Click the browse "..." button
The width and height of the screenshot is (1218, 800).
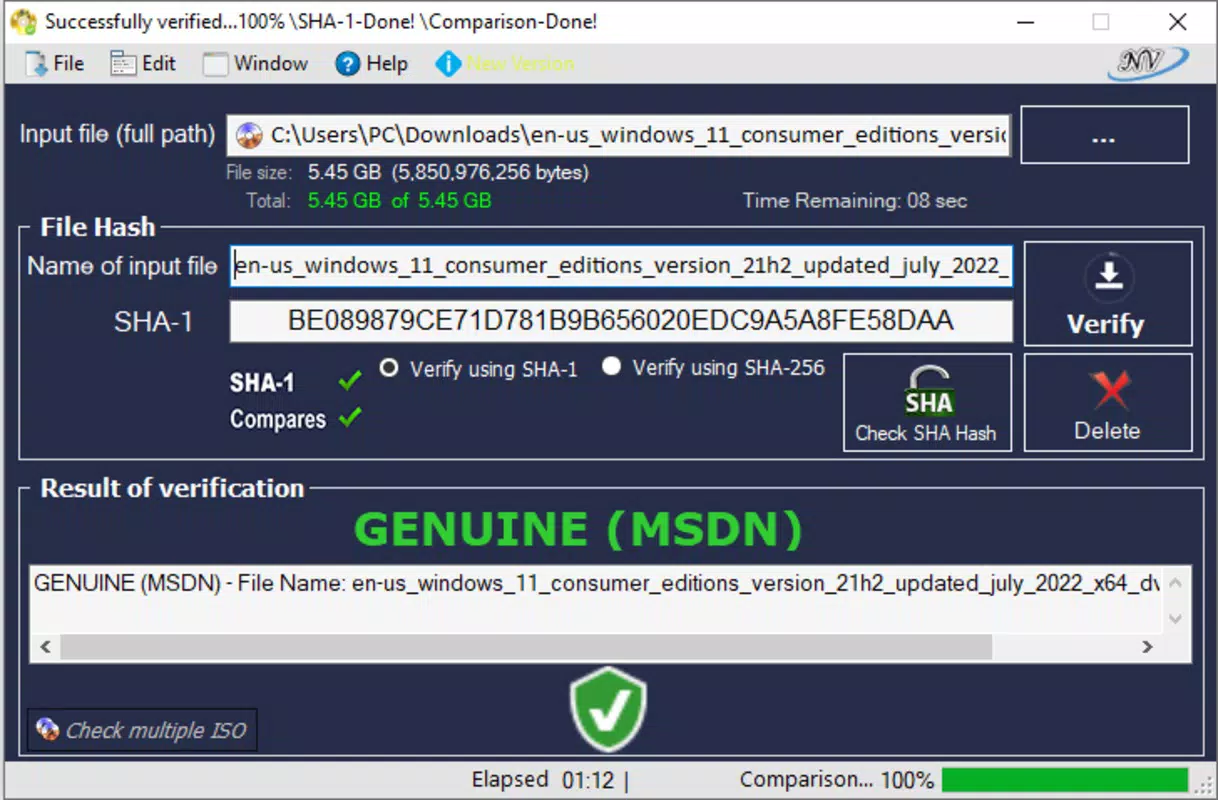[x=1104, y=135]
